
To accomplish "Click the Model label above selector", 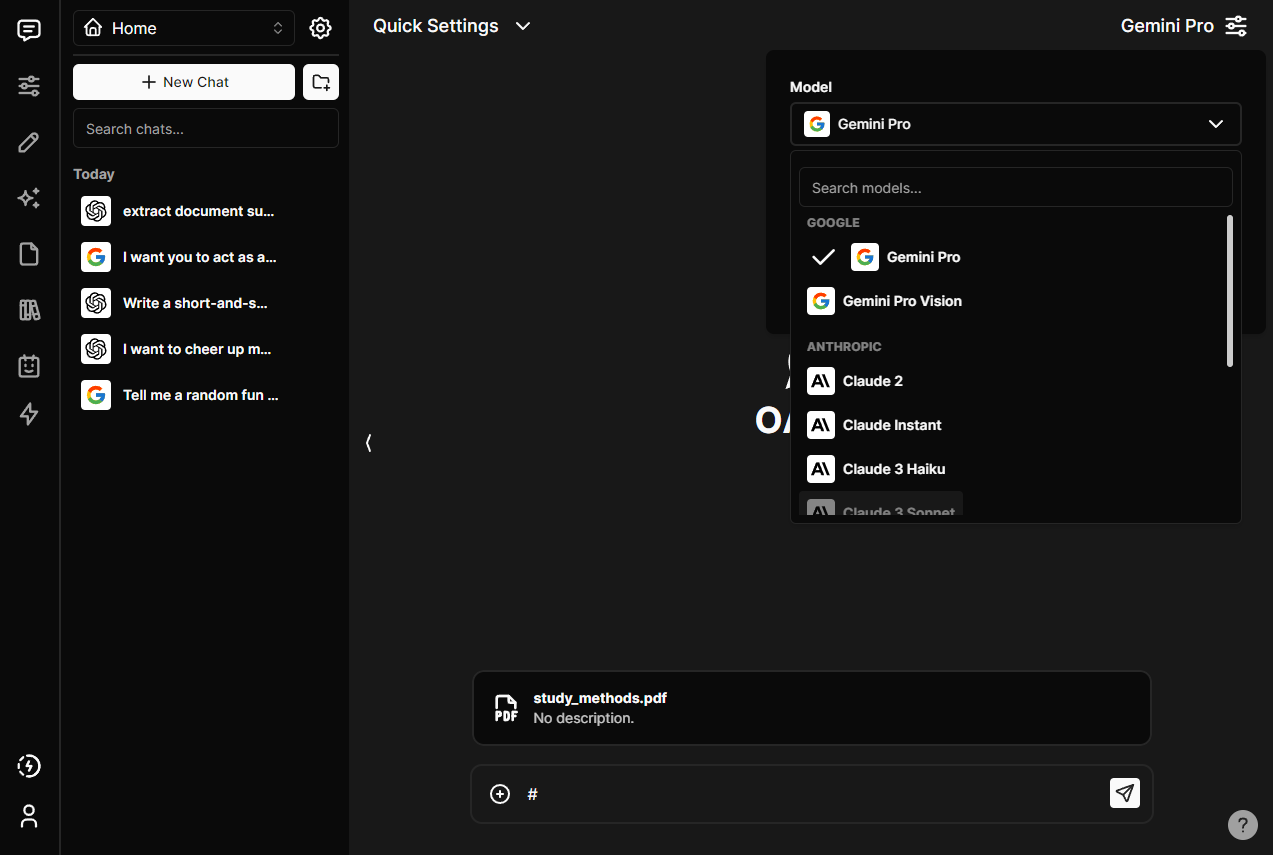I will coord(811,87).
